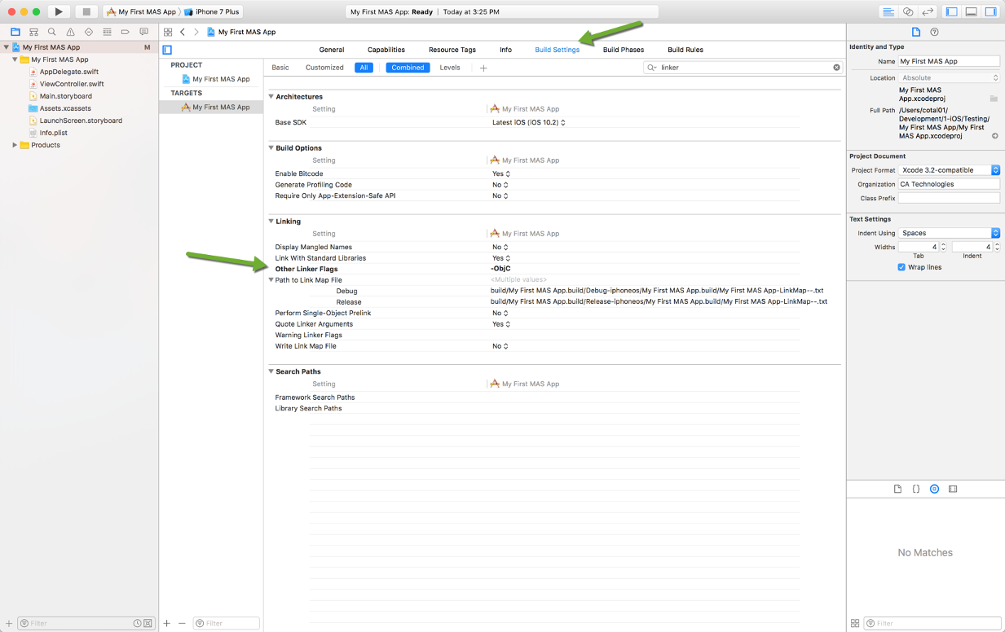
Task: Collapse the Build Options section
Action: coord(271,147)
